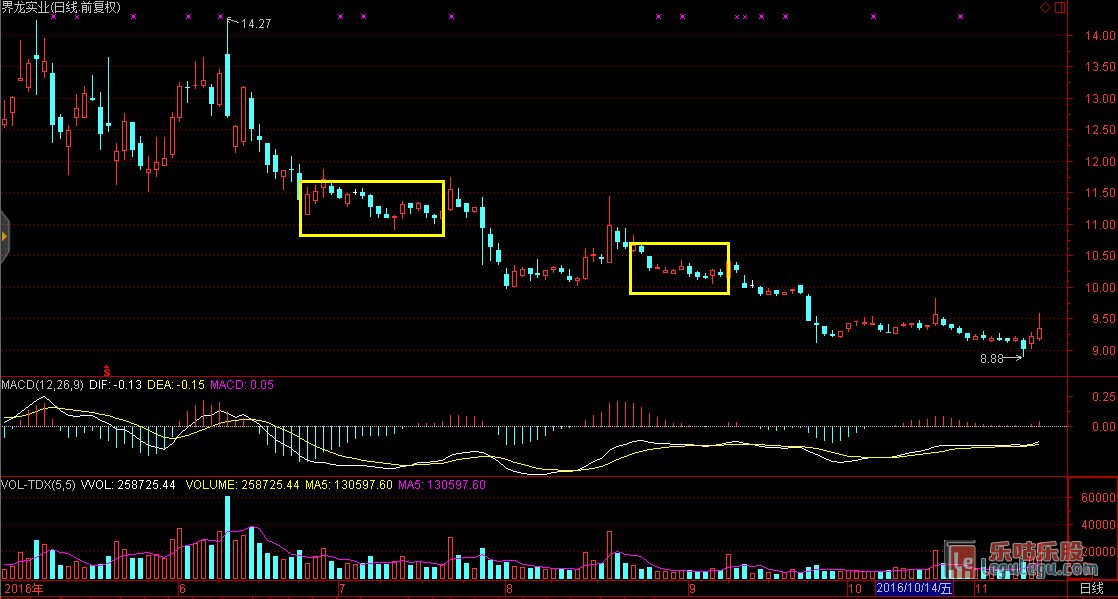Open the MACD(12,26,9) indicator label
1118x599 pixels.
[x=44, y=385]
